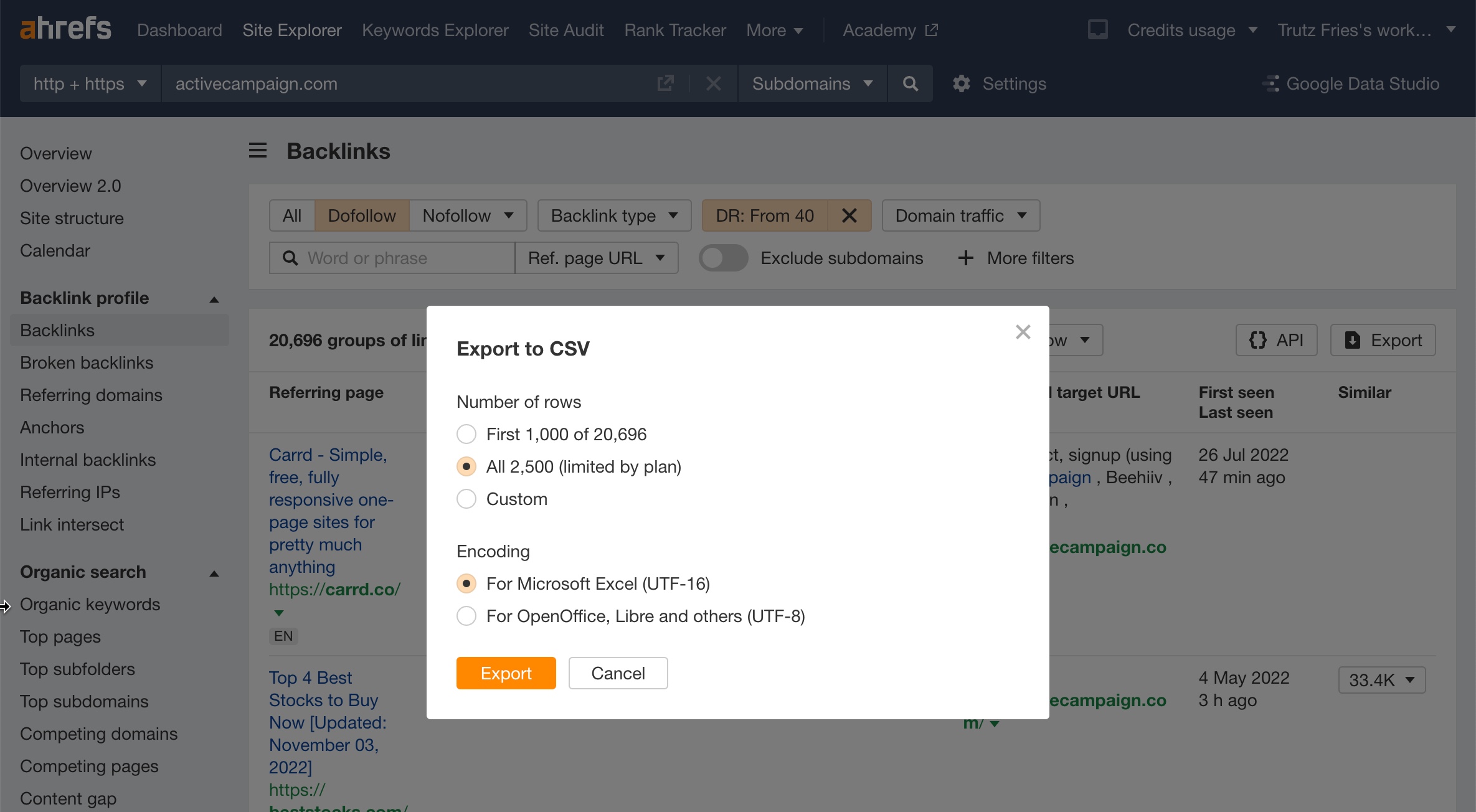Expand carrd.co URL dropdown arrow
The height and width of the screenshot is (812, 1476).
[x=279, y=613]
